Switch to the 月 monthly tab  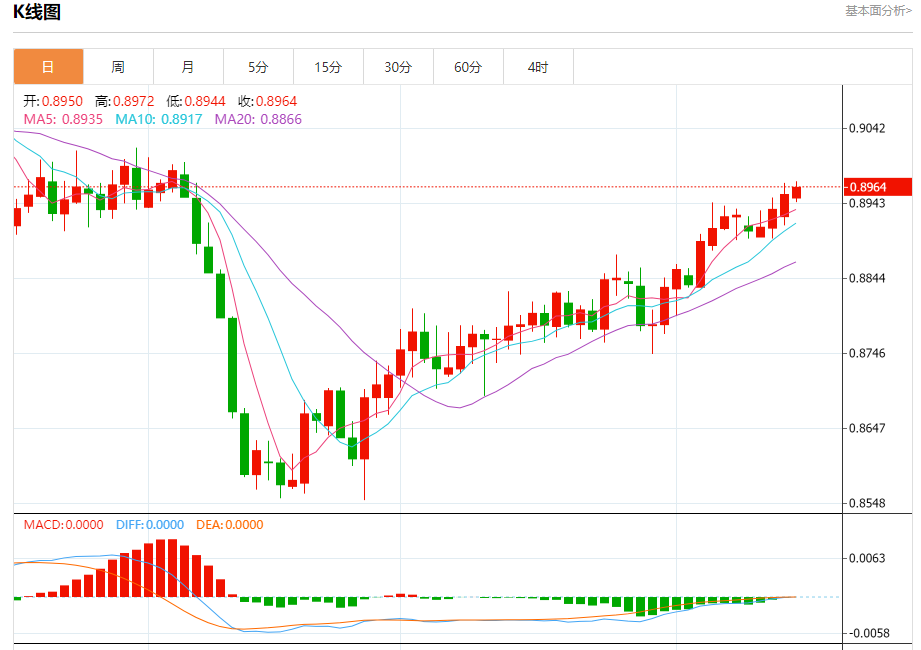point(188,67)
